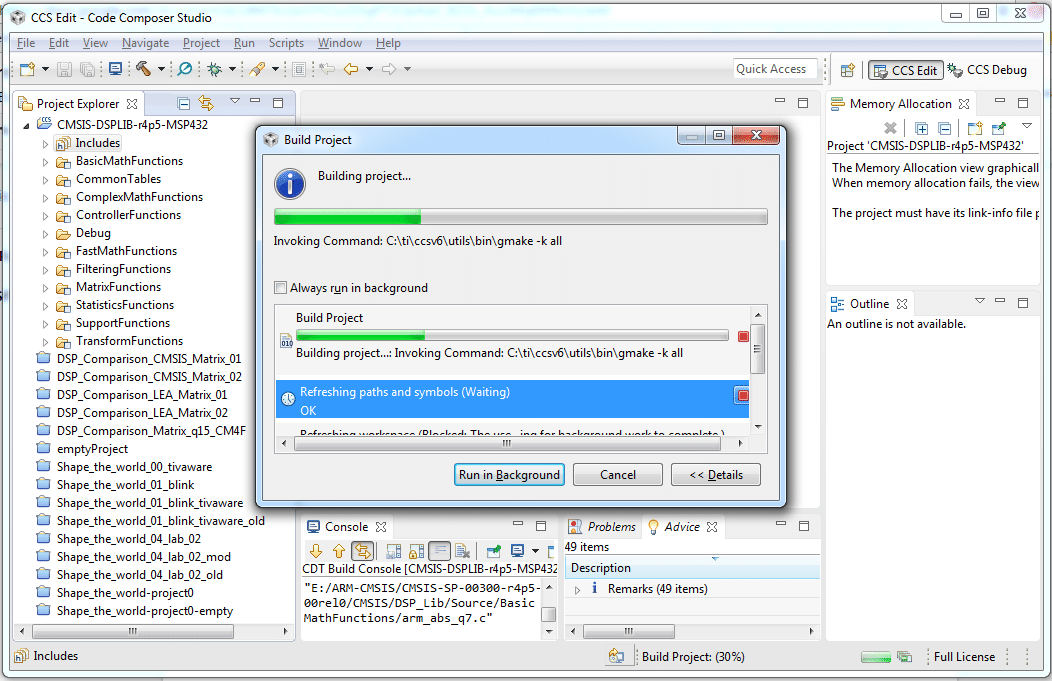Toggle Link with Editor in Project Explorer
Viewport: 1052px width, 681px height.
206,103
